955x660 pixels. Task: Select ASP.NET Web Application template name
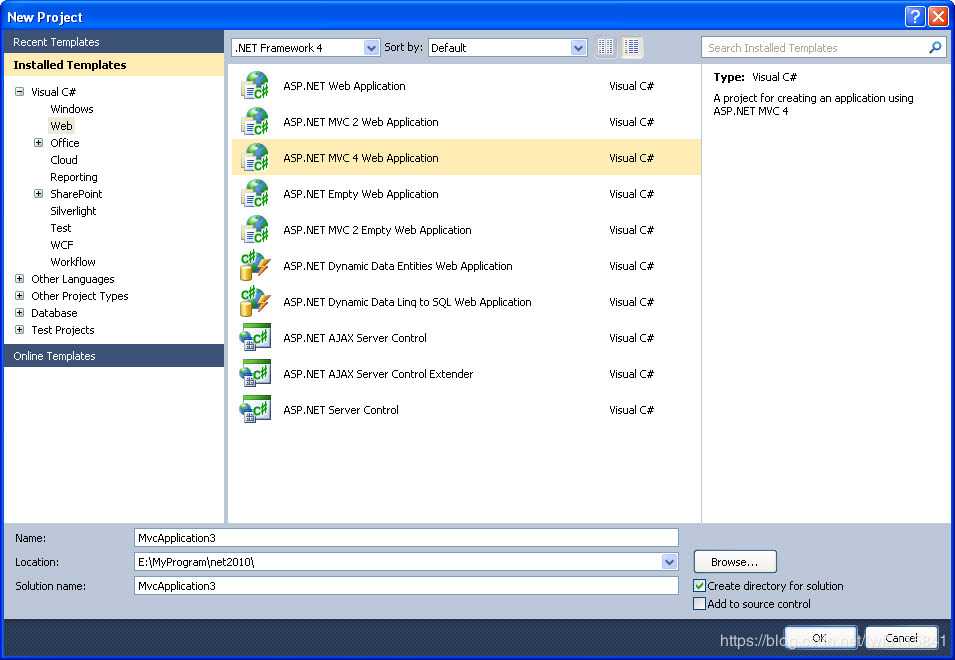tap(344, 86)
